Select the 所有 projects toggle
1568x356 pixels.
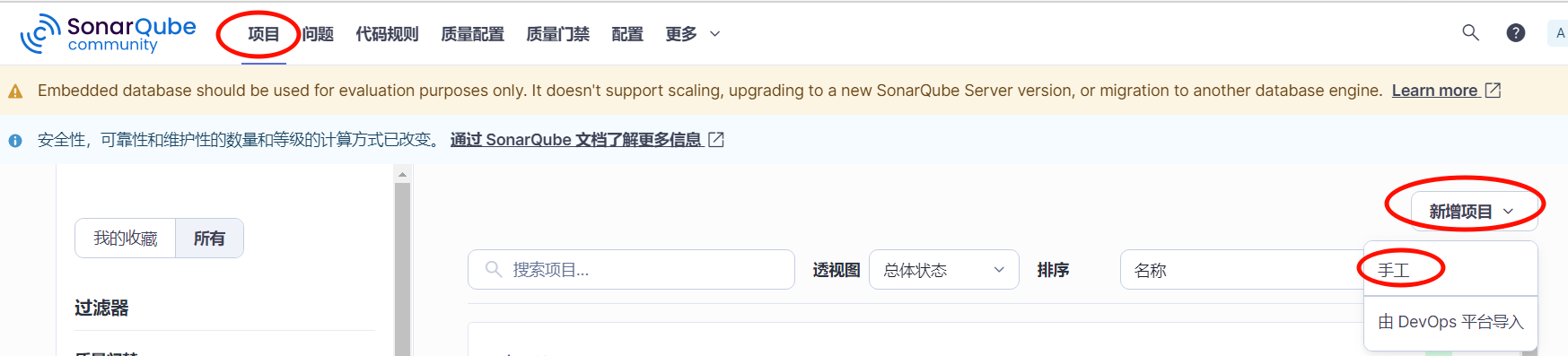click(x=209, y=239)
